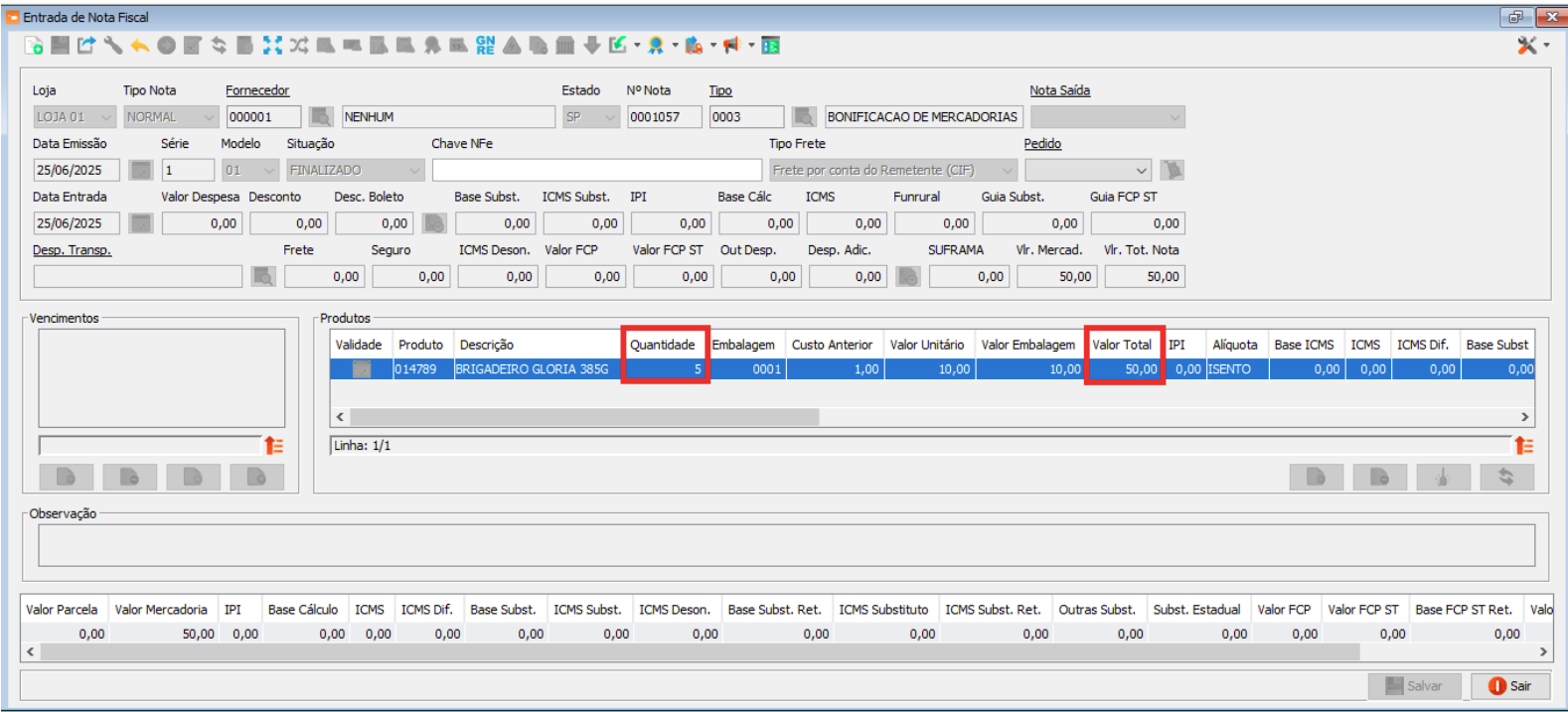Open the tools icon at top right
The height and width of the screenshot is (712, 1568).
(1527, 46)
